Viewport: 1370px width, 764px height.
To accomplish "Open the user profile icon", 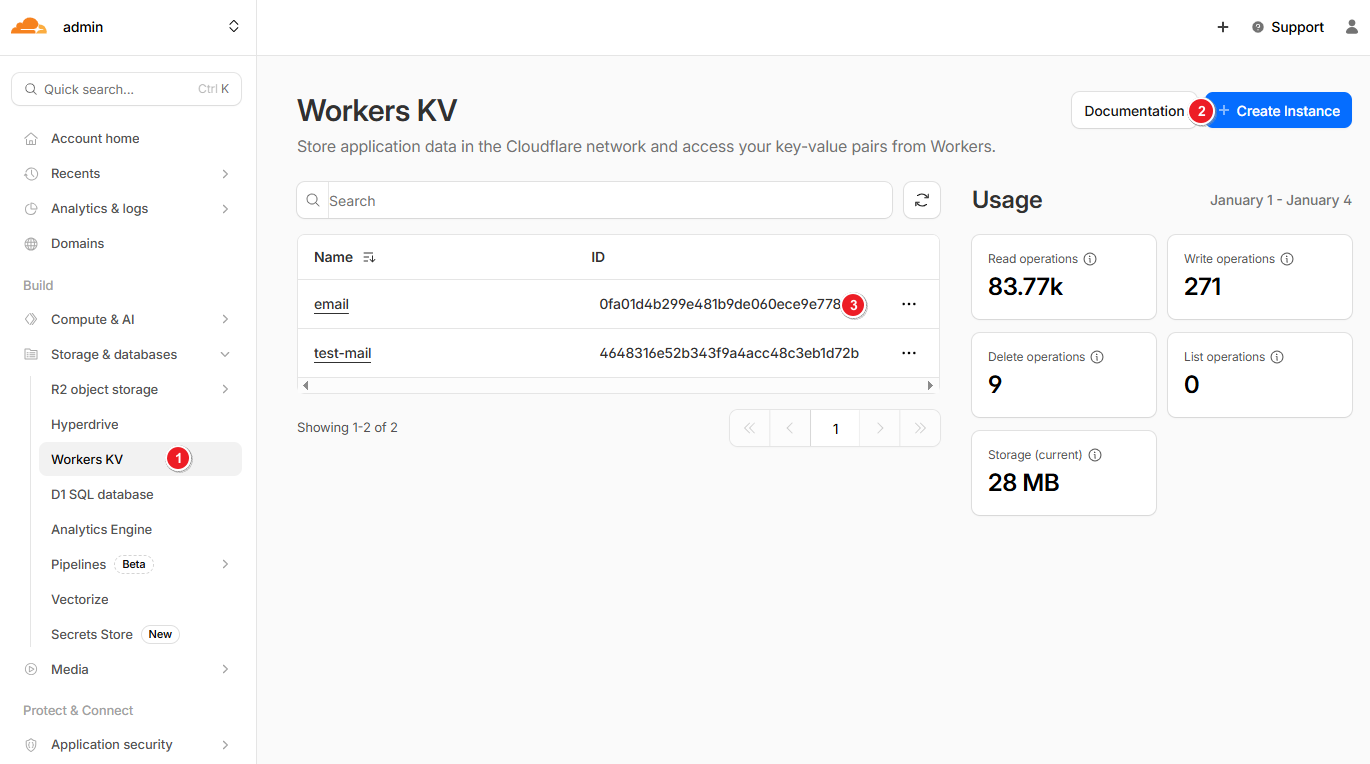I will point(1352,27).
